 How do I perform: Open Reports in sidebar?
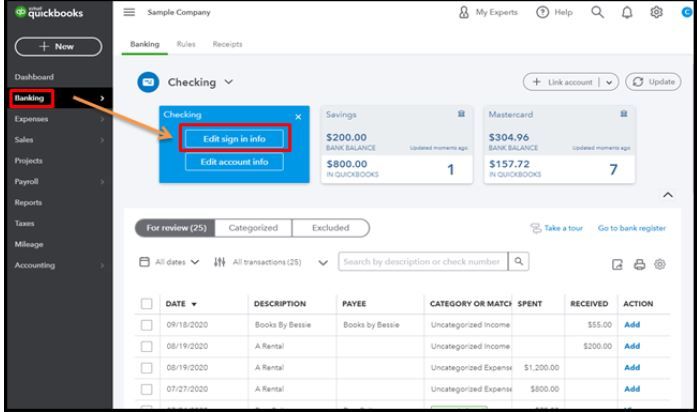[x=28, y=202]
